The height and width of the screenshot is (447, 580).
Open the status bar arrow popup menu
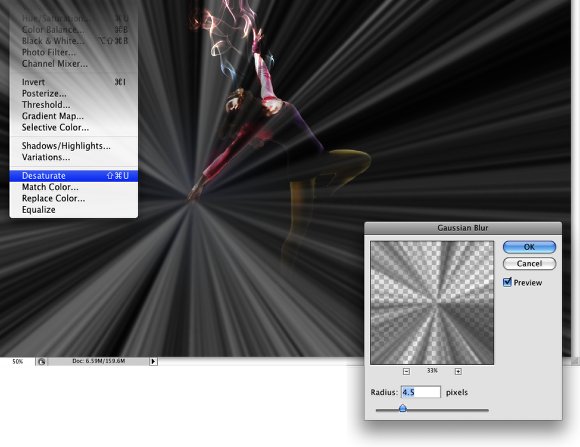154,361
